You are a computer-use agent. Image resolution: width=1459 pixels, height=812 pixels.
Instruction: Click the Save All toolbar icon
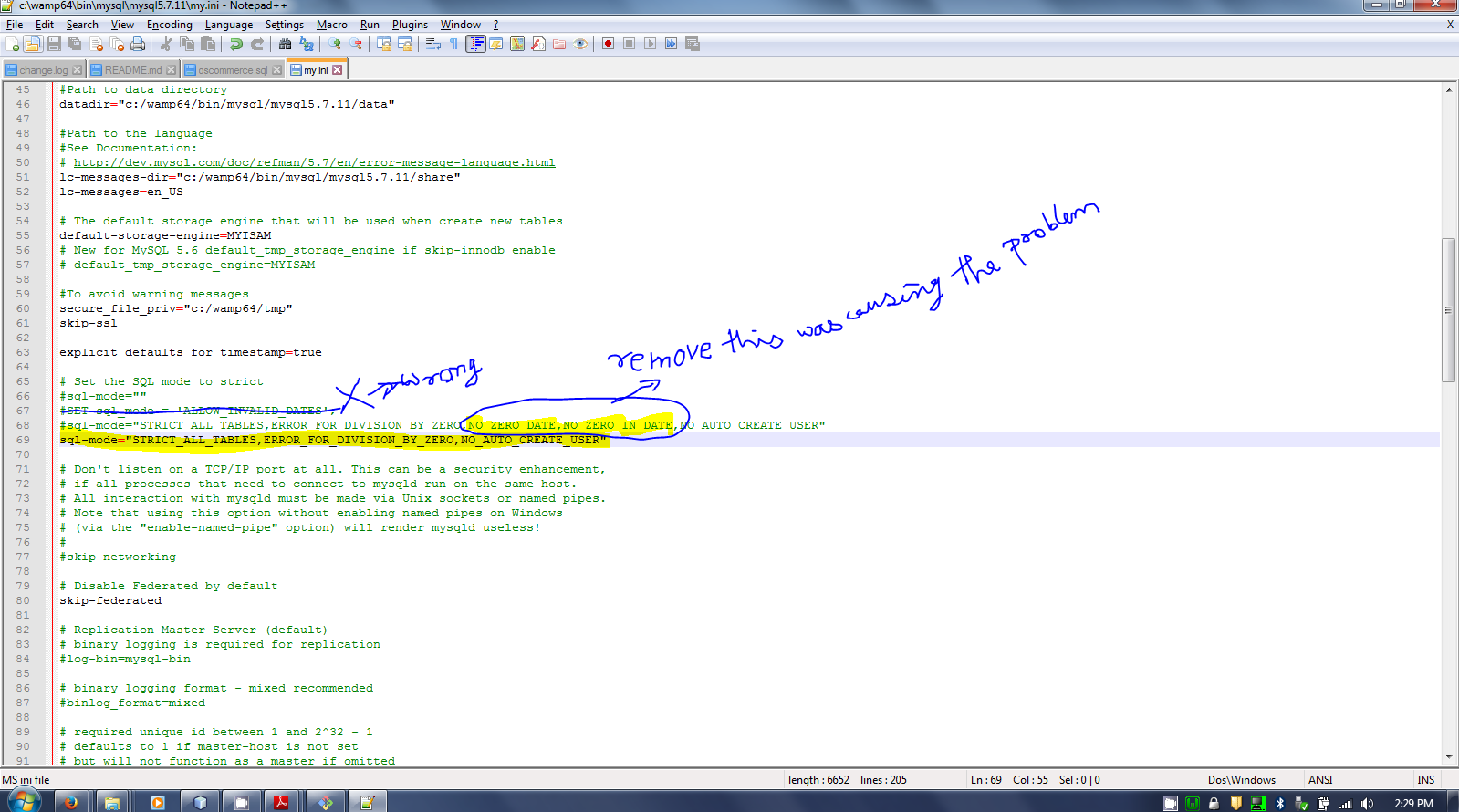75,44
